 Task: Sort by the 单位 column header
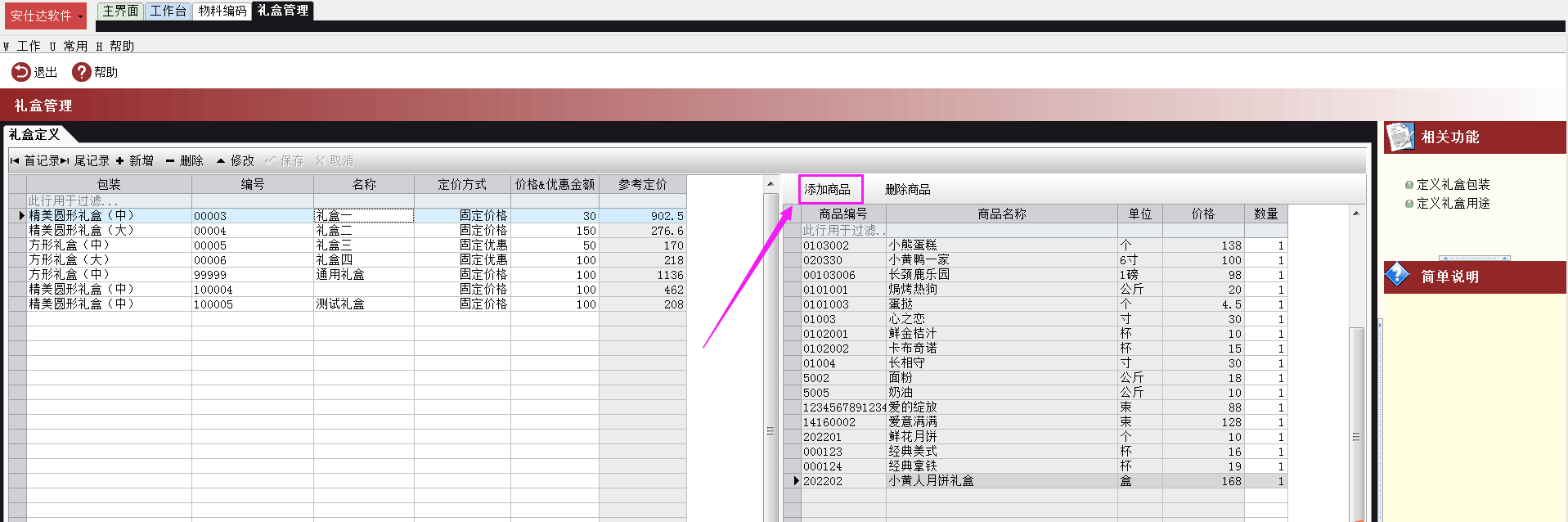tap(1140, 214)
